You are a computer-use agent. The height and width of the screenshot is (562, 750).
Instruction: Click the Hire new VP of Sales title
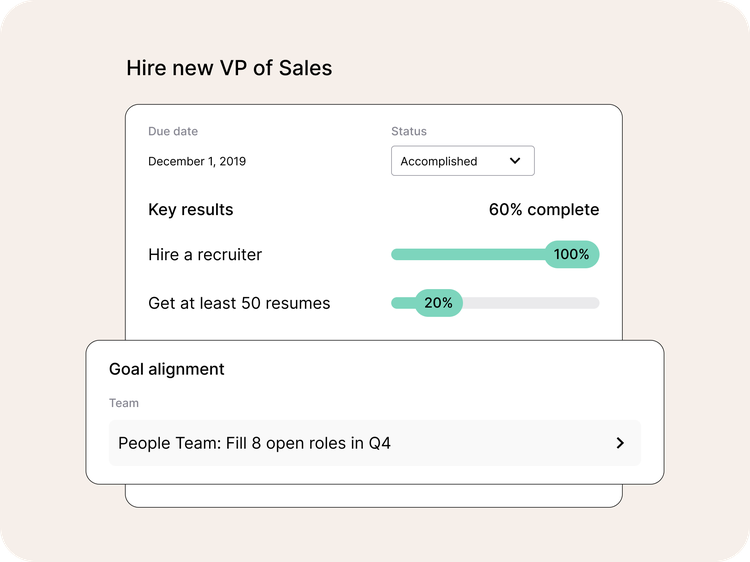(229, 68)
